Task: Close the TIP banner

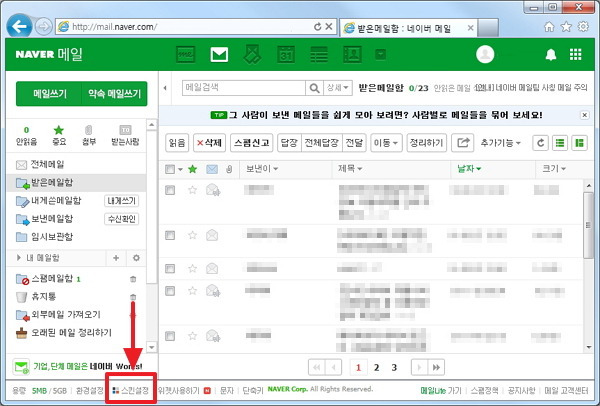Action: pos(585,115)
